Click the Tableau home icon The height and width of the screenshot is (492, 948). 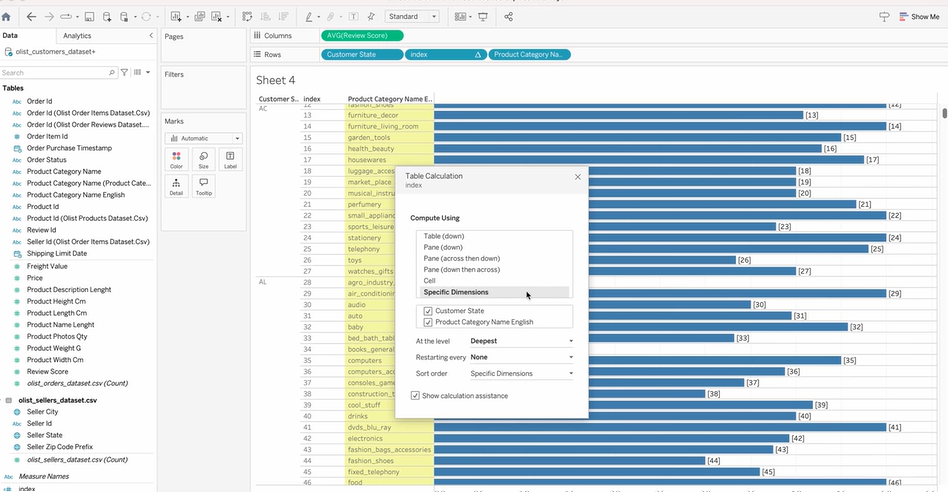[8, 17]
